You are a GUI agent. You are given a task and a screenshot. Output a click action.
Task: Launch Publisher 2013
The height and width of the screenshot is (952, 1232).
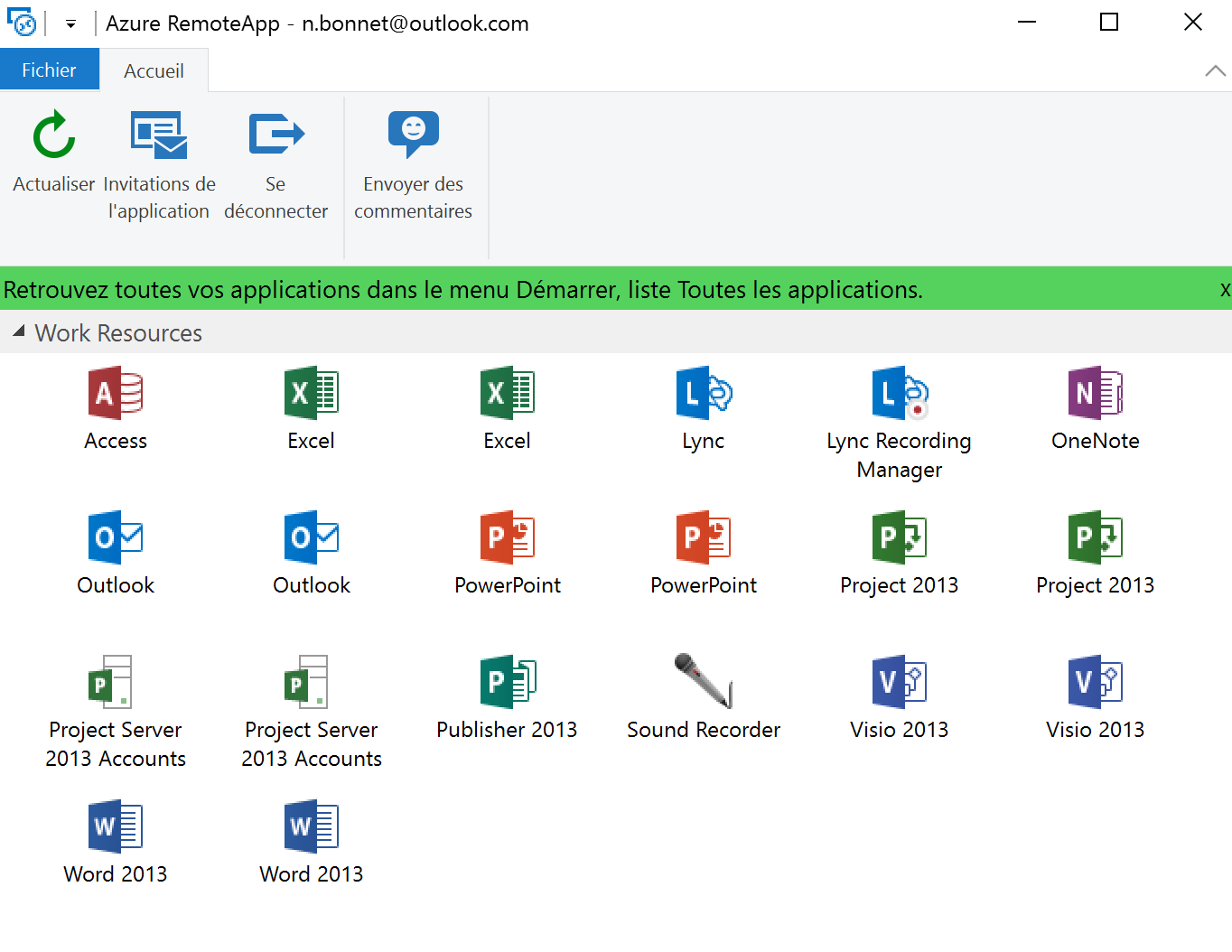pos(507,683)
